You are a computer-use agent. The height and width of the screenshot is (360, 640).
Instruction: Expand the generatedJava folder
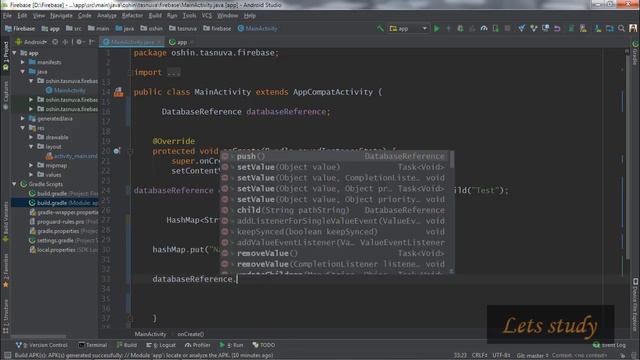pos(23,119)
